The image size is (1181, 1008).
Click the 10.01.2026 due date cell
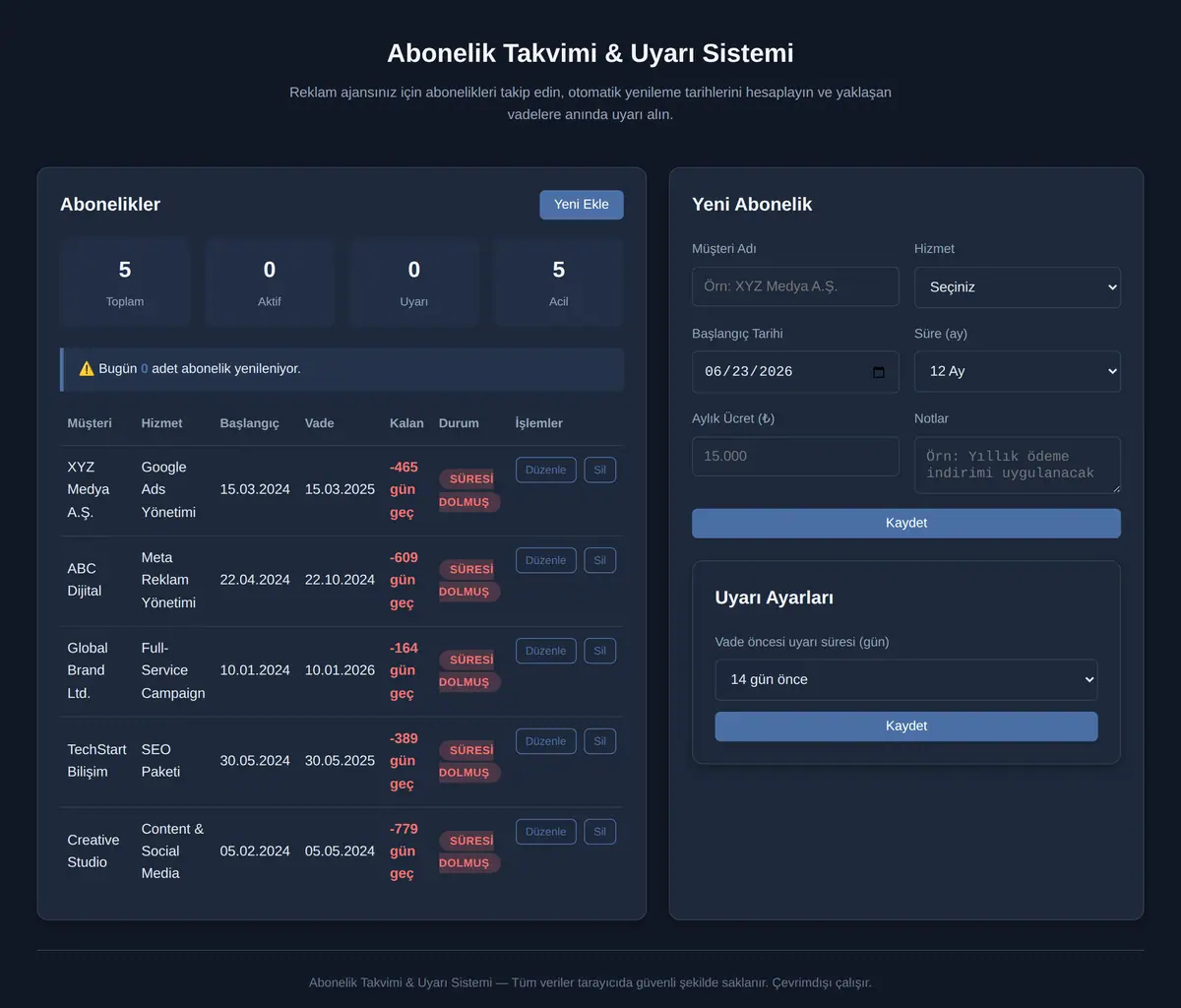click(340, 670)
